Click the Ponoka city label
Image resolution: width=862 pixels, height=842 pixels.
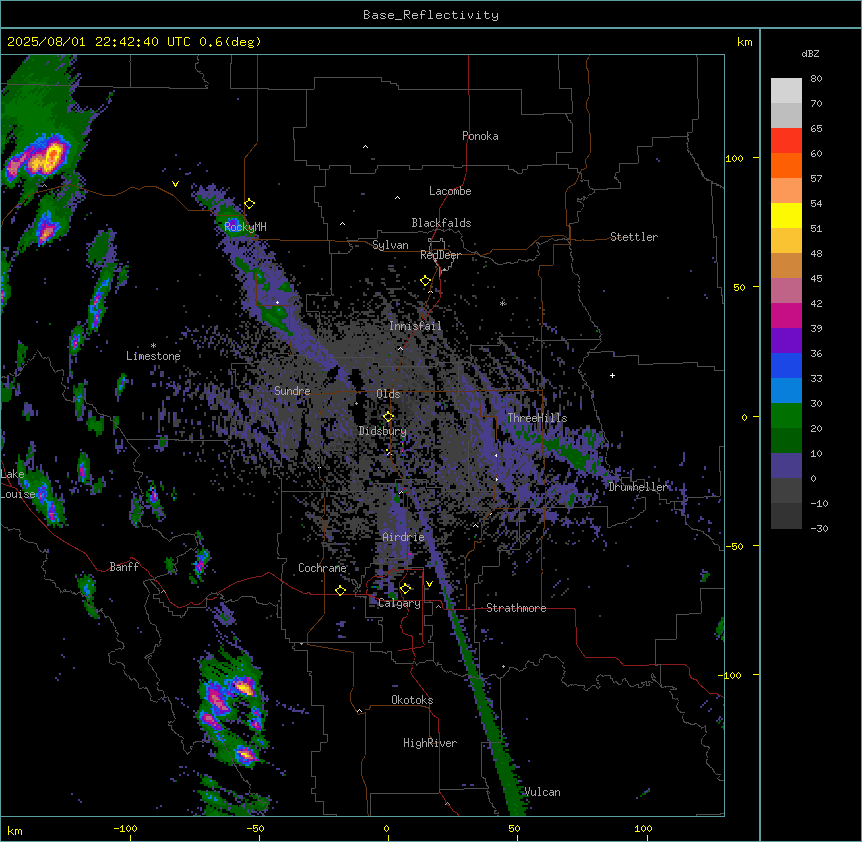pyautogui.click(x=480, y=136)
